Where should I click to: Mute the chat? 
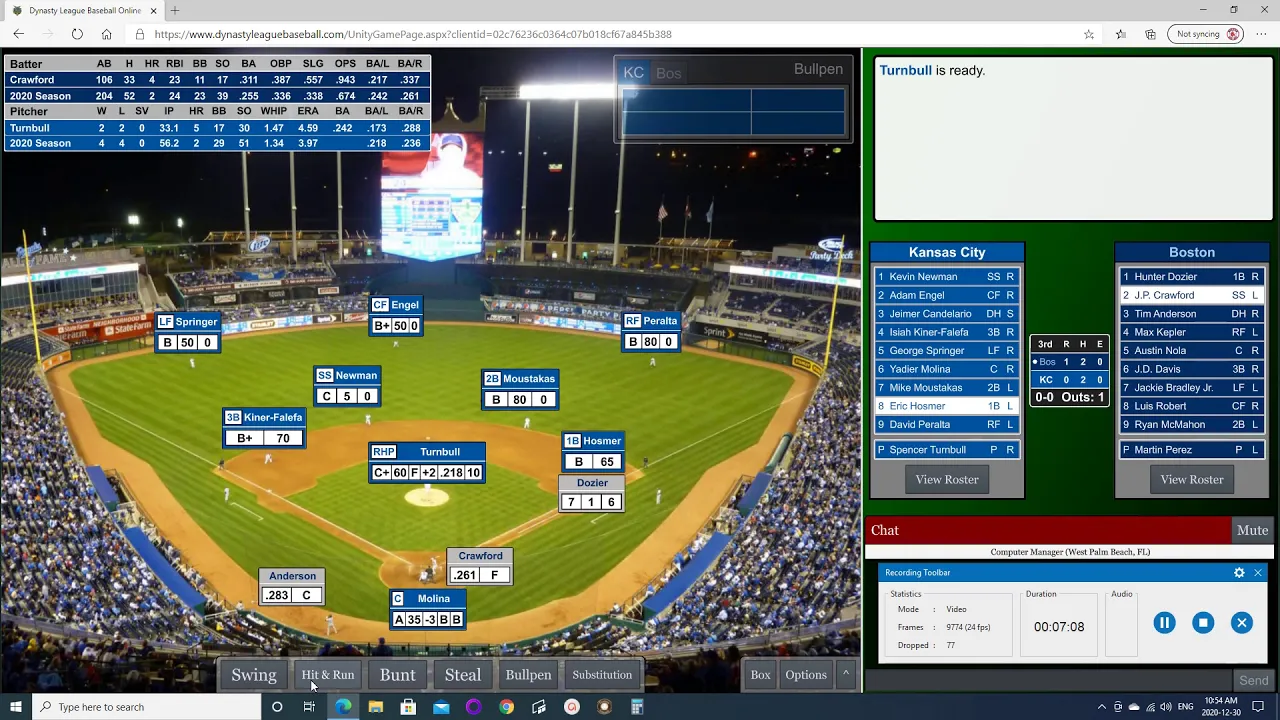click(x=1252, y=530)
